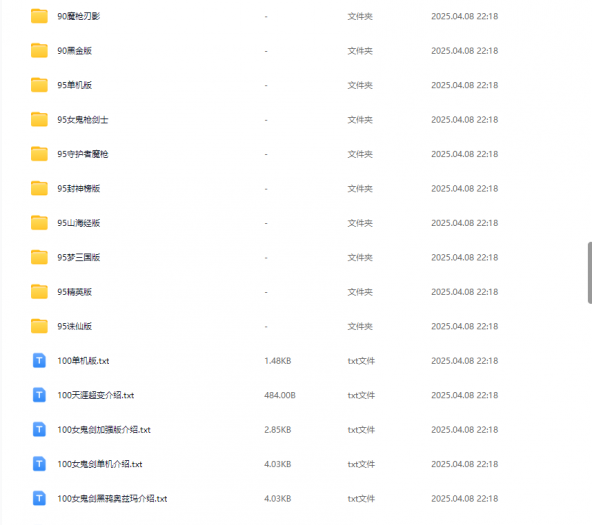Image resolution: width=592 pixels, height=525 pixels.
Task: Click the 484.00B file size entry
Action: [x=280, y=395]
